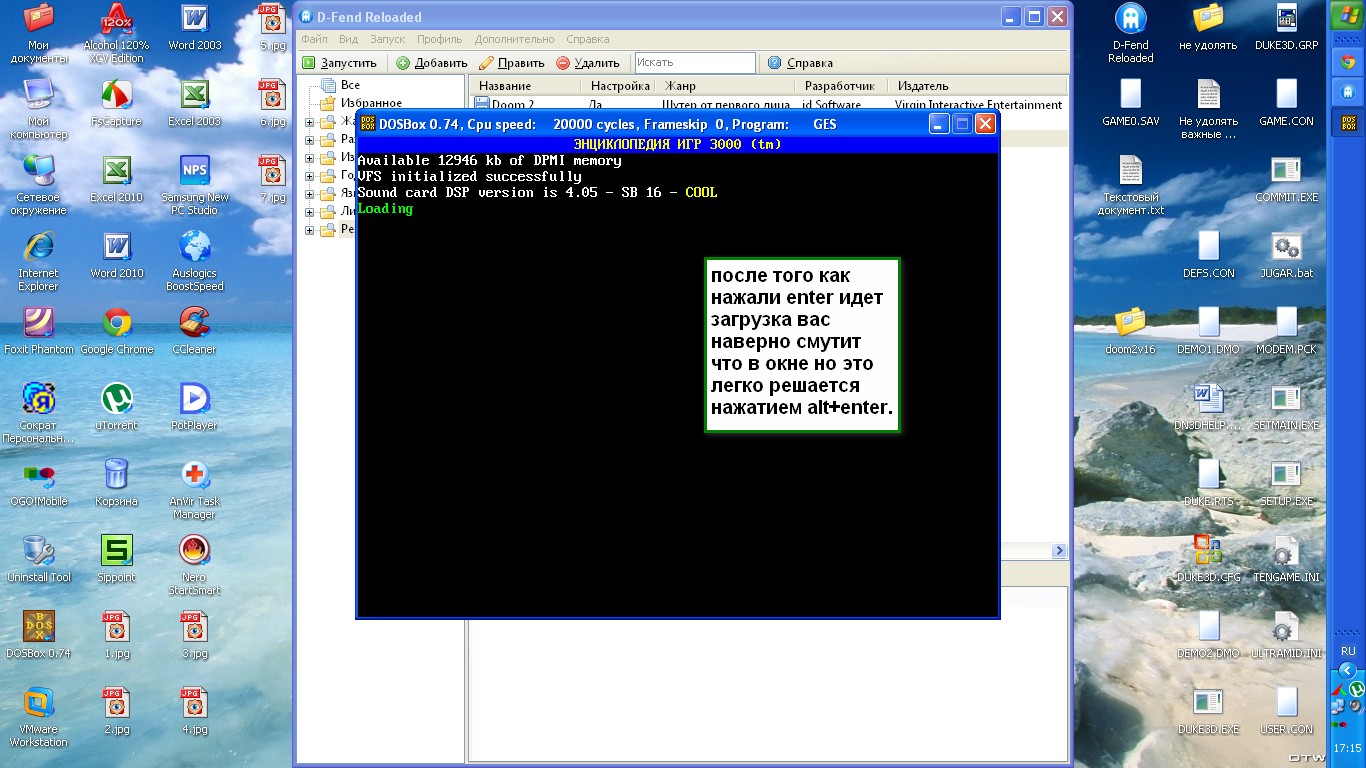This screenshot has width=1366, height=768.
Task: Click the Жанр column header
Action: [x=725, y=86]
